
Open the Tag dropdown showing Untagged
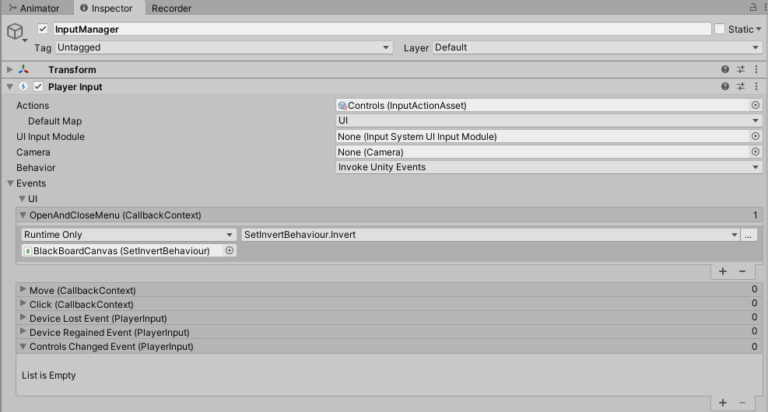pos(223,47)
